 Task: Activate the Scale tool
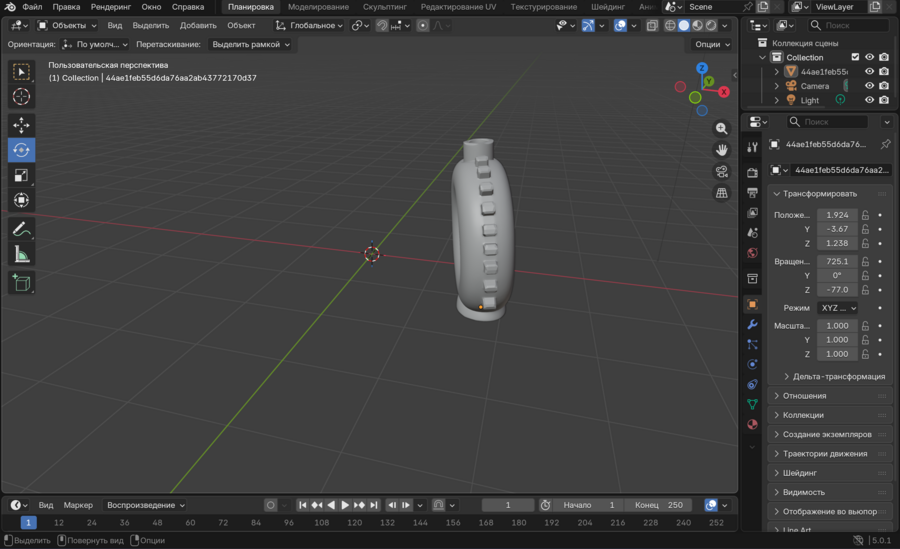click(21, 175)
